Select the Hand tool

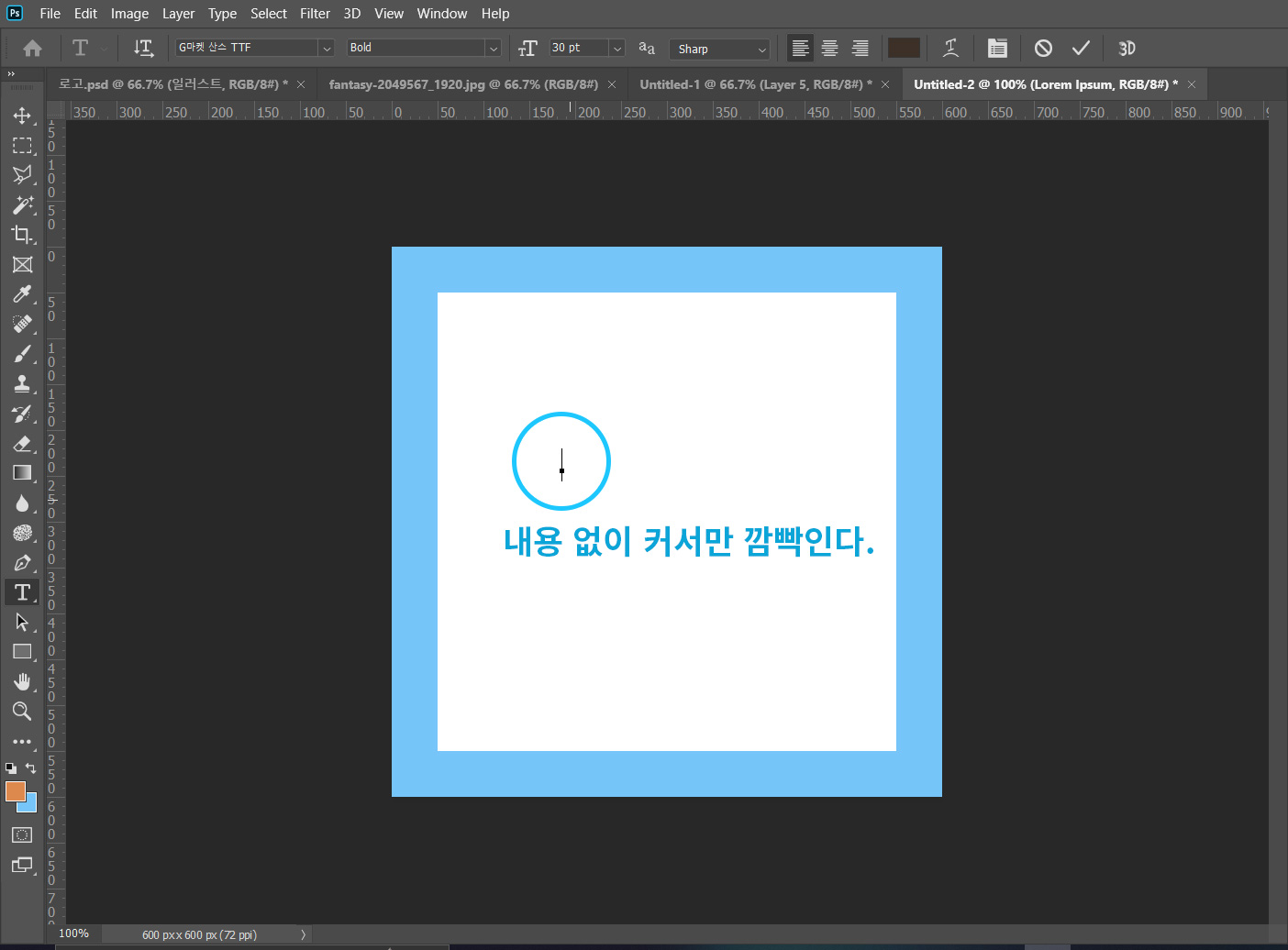[x=22, y=682]
